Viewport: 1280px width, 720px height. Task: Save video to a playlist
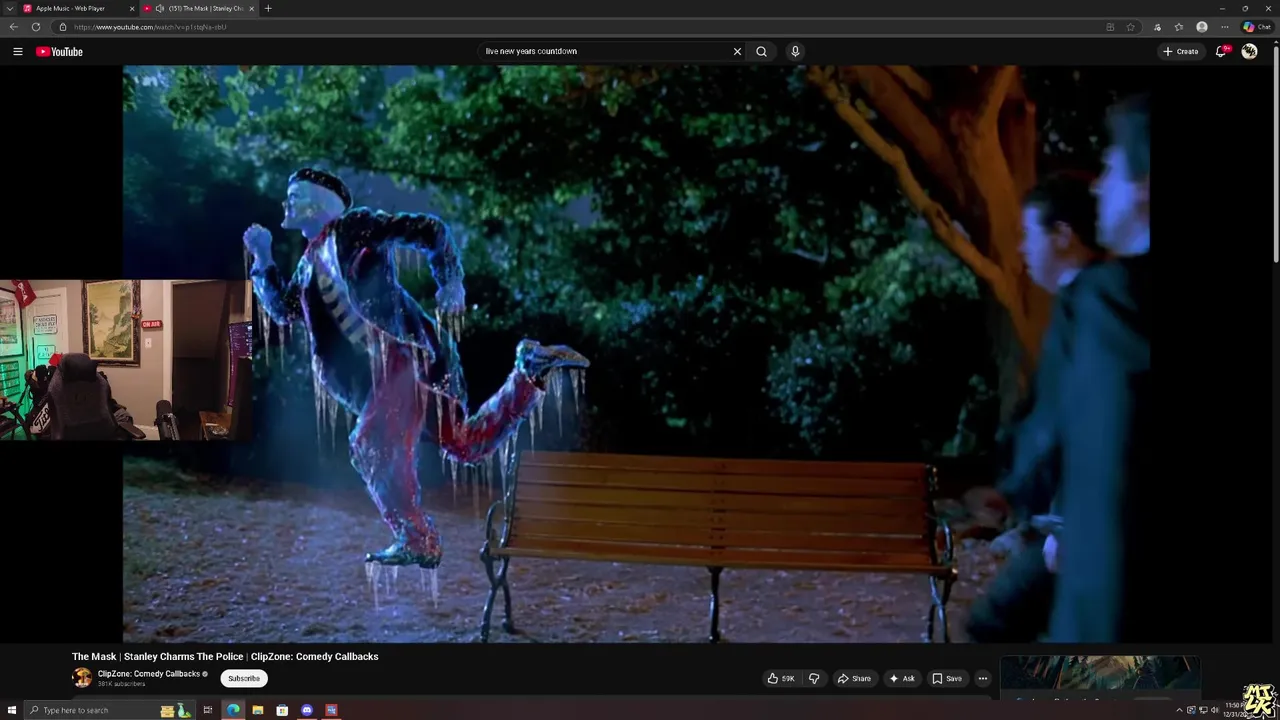tap(947, 678)
